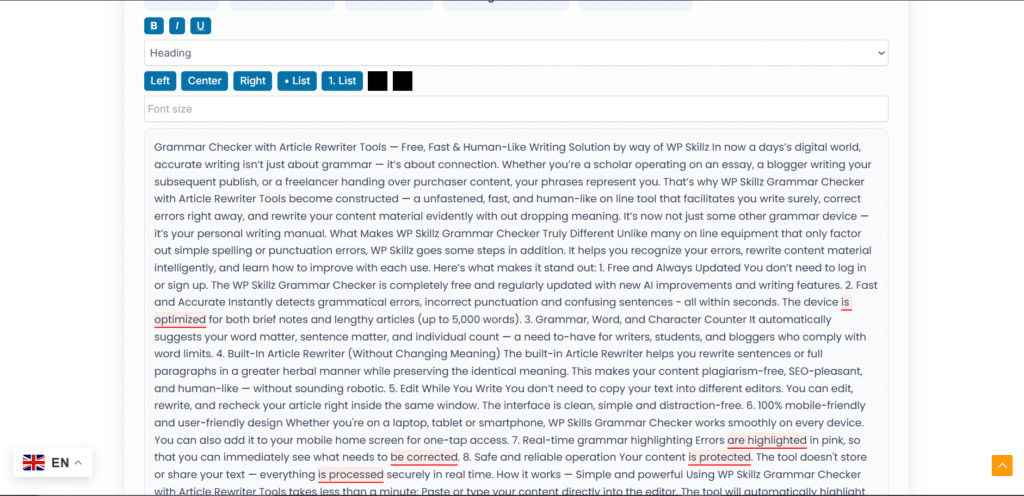Click the Font size input field
Viewport: 1024px width, 496px height.
[x=516, y=109]
